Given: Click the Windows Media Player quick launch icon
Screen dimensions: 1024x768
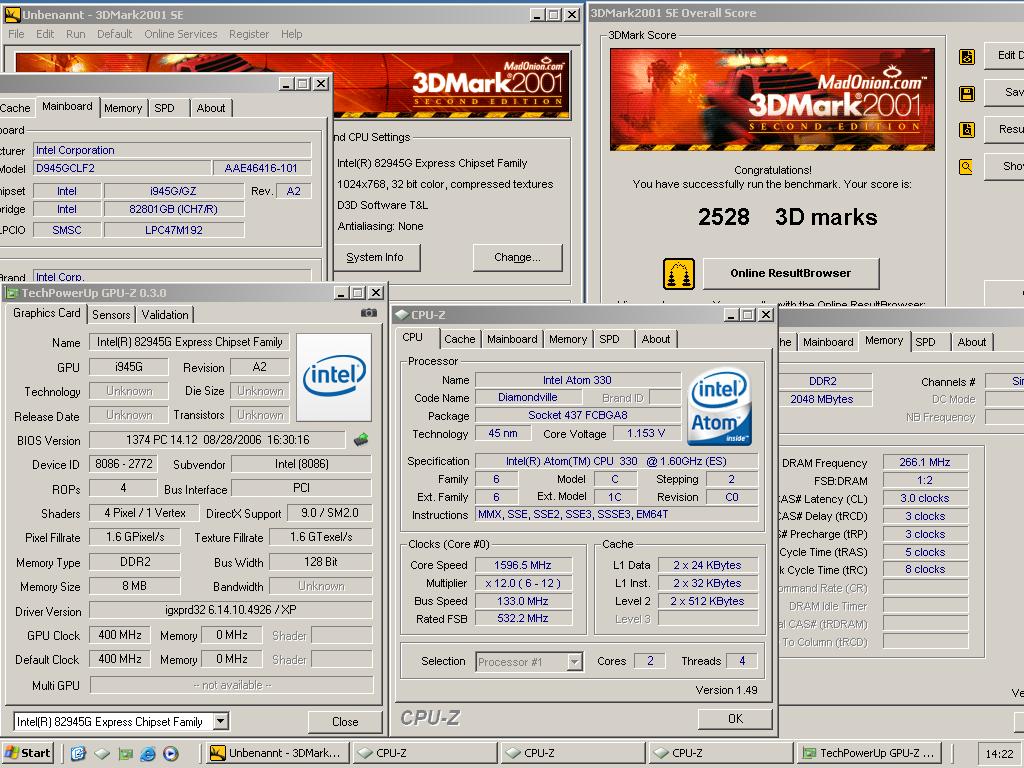Looking at the screenshot, I should 170,754.
